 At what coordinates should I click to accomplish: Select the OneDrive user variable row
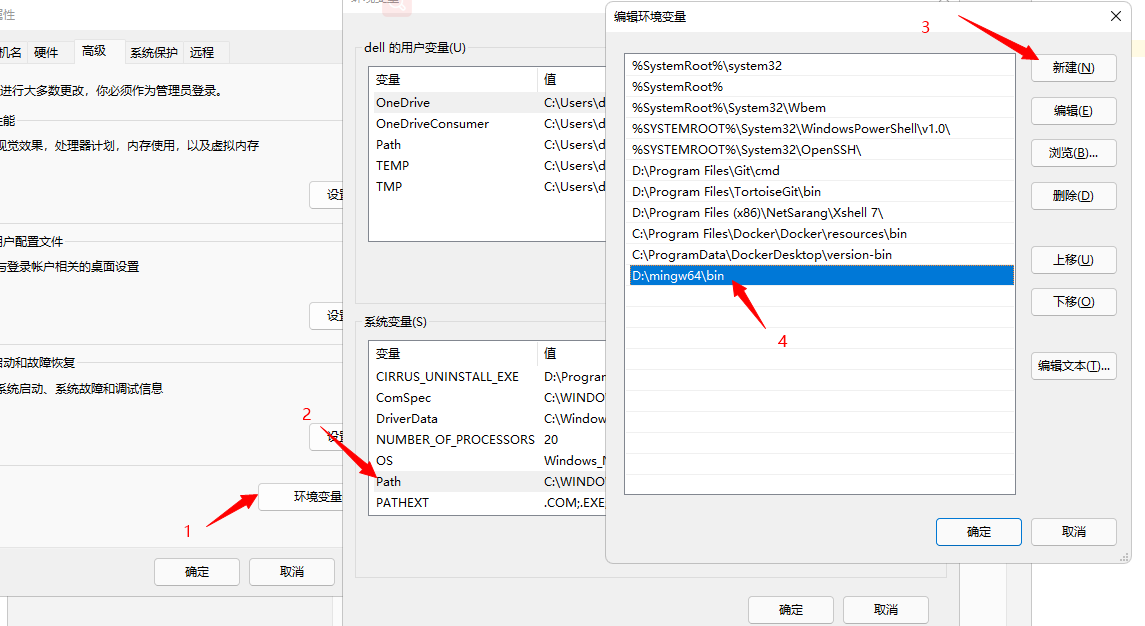403,102
